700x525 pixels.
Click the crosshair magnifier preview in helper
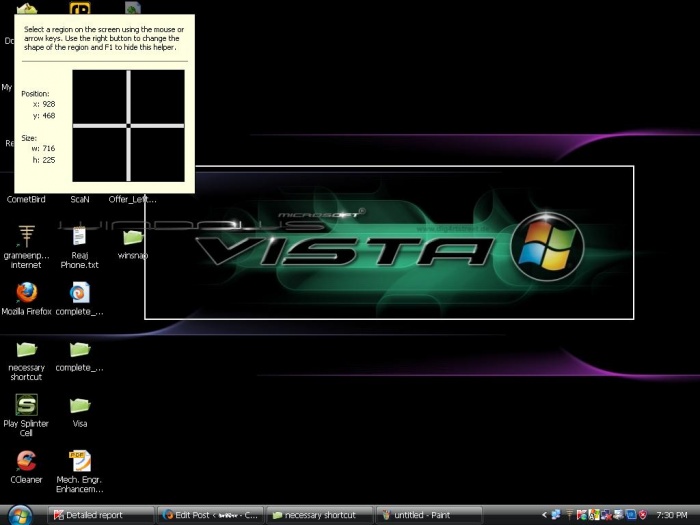click(x=129, y=125)
